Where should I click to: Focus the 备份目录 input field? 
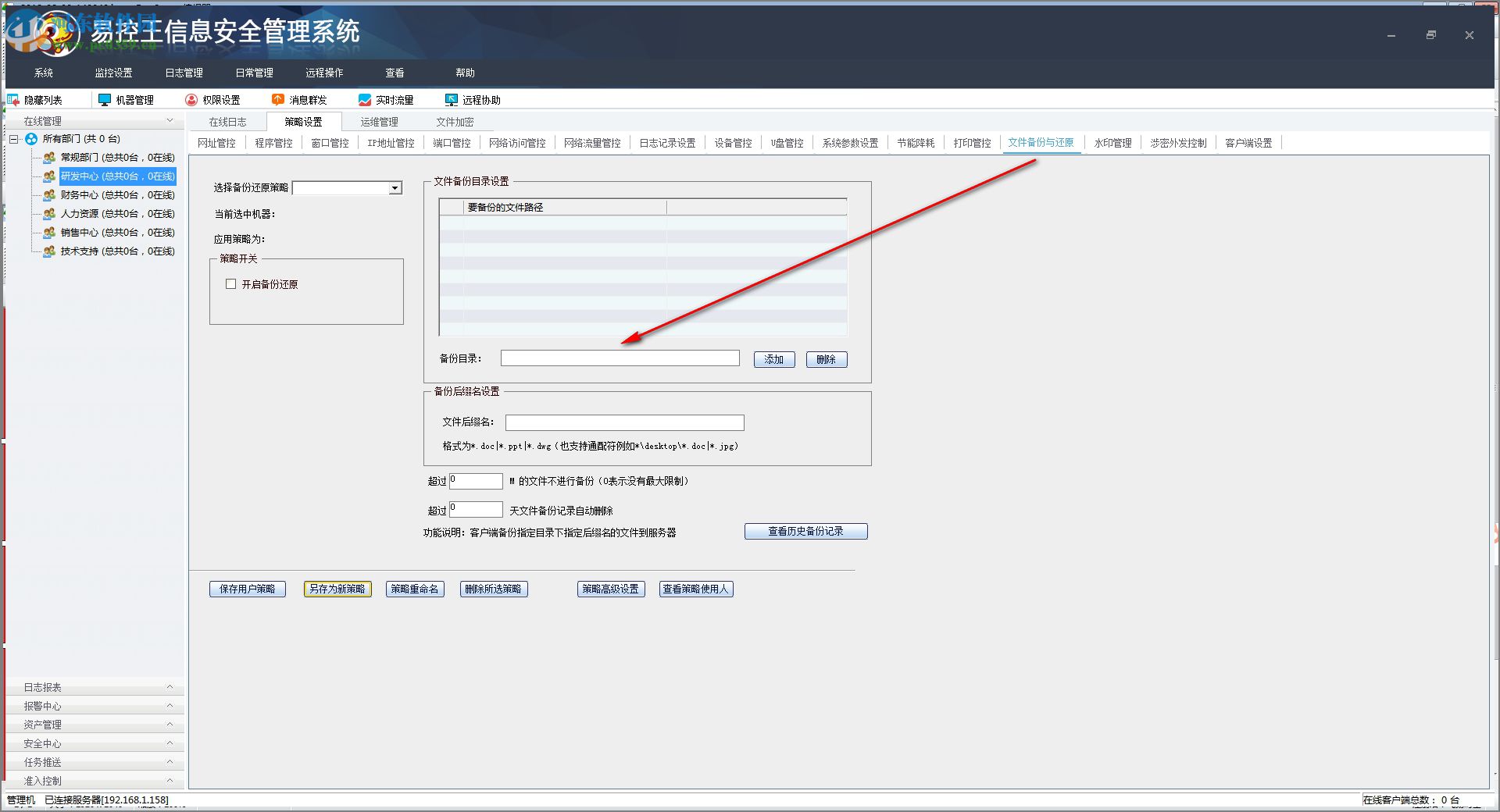pos(620,358)
